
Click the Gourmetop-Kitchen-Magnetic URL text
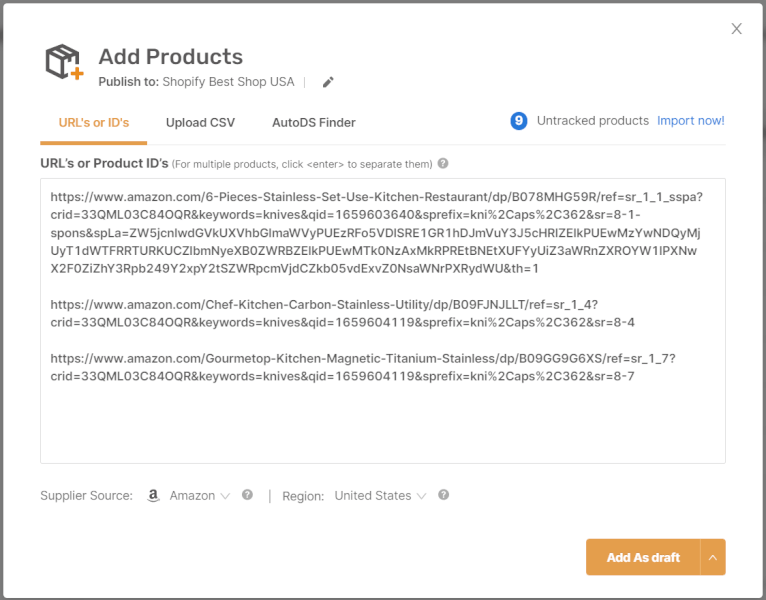click(363, 367)
